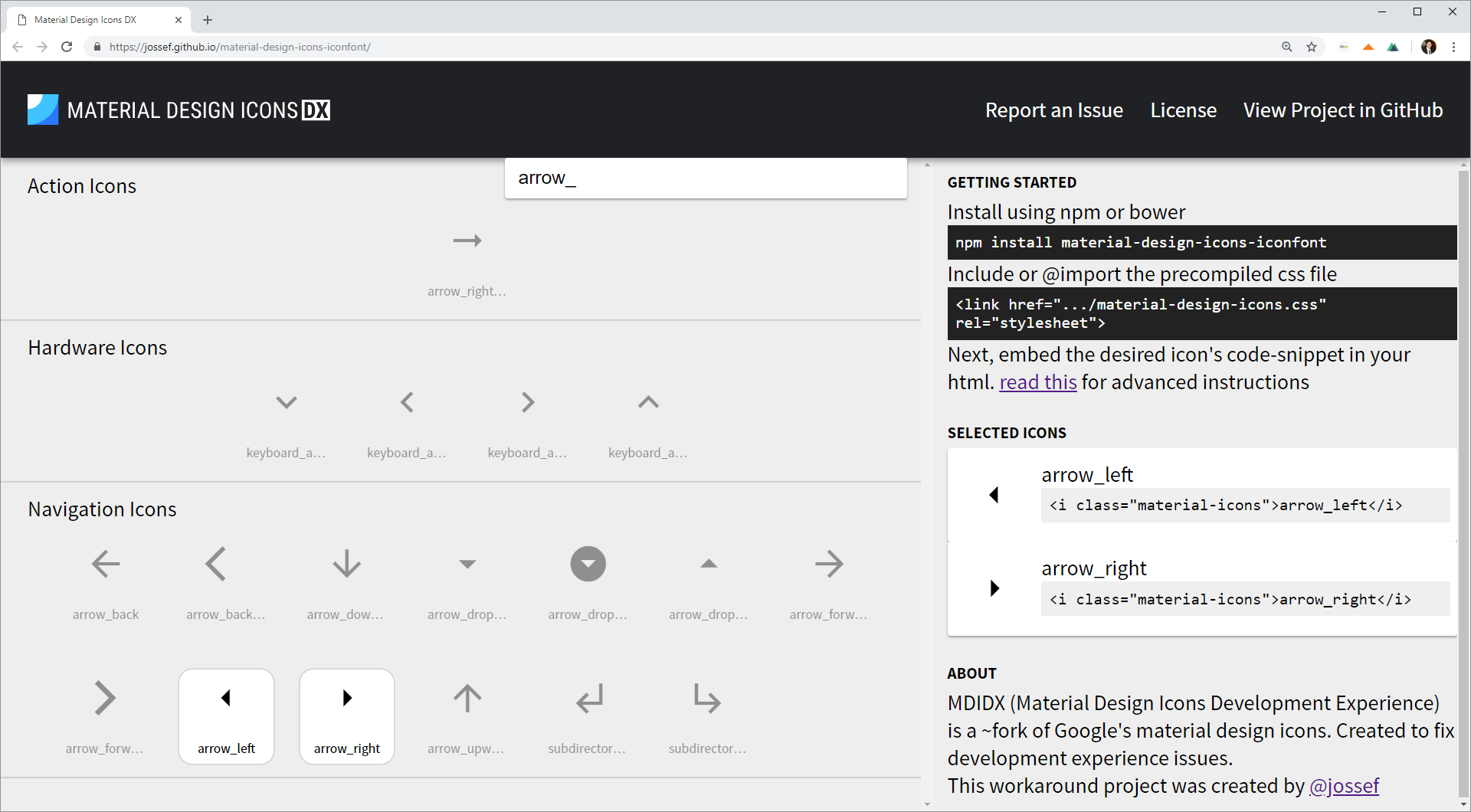Click the icon search field containing arrow_
This screenshot has width=1471, height=812.
click(x=706, y=178)
